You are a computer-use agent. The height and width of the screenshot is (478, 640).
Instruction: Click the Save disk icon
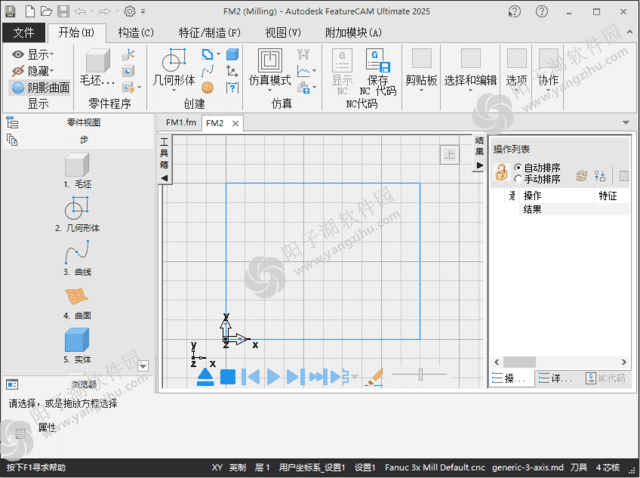tap(63, 11)
